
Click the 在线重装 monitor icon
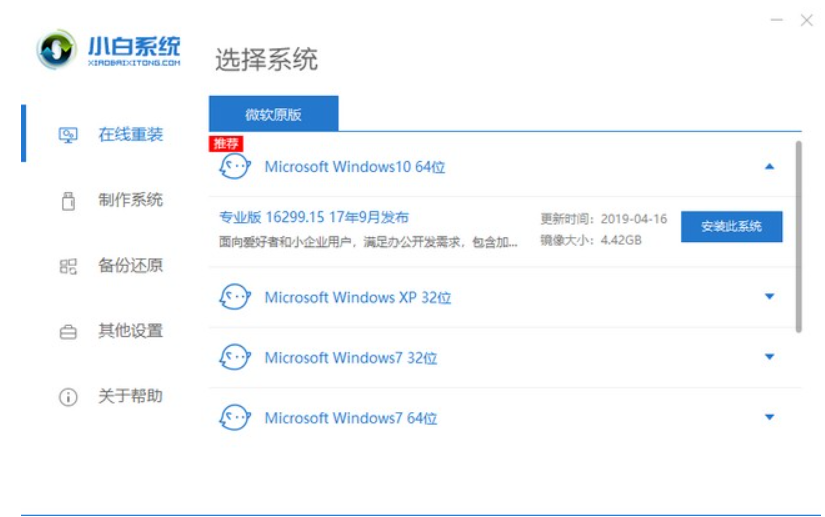tap(68, 135)
